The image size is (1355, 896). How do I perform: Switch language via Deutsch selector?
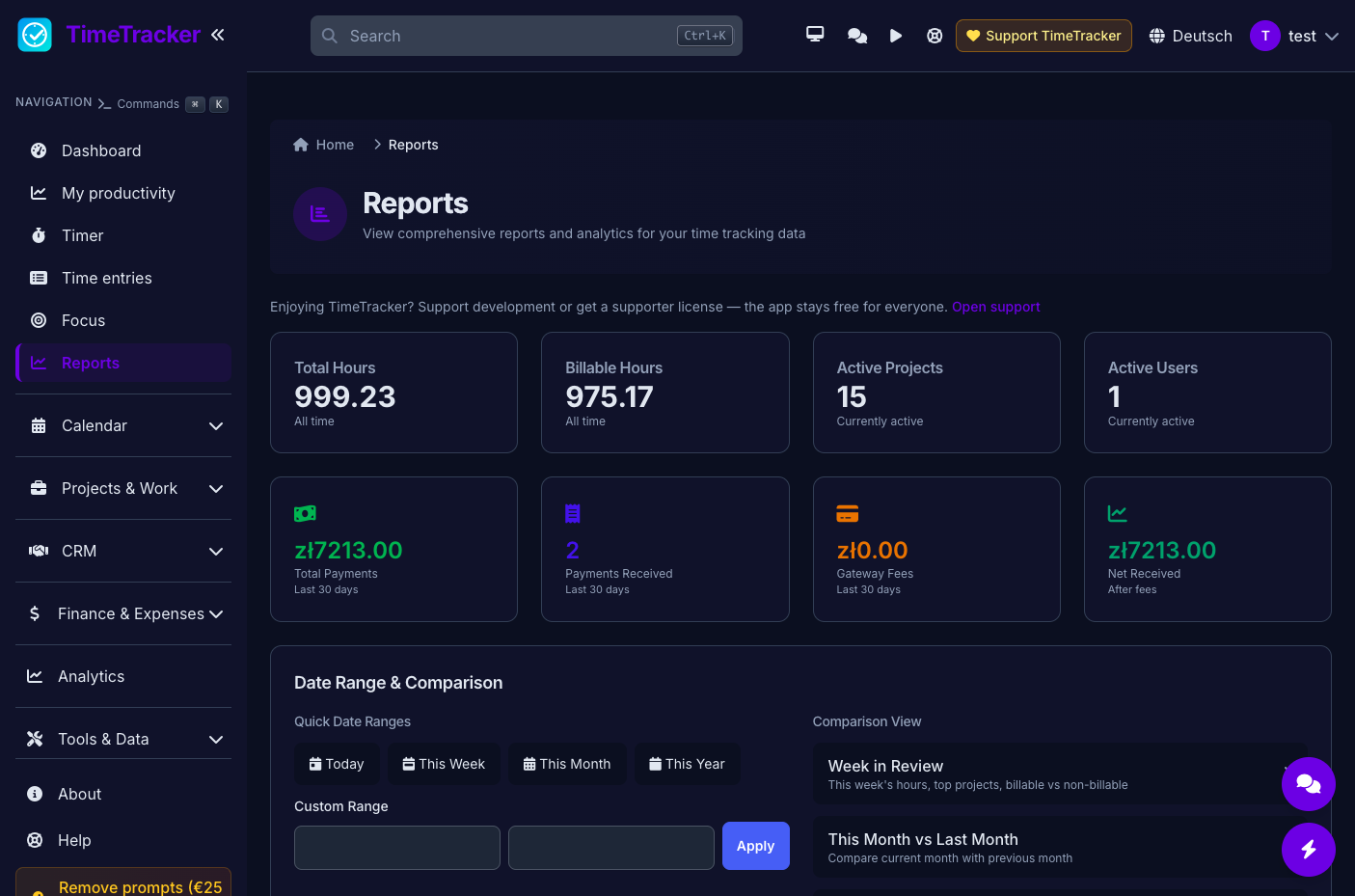click(x=1190, y=36)
